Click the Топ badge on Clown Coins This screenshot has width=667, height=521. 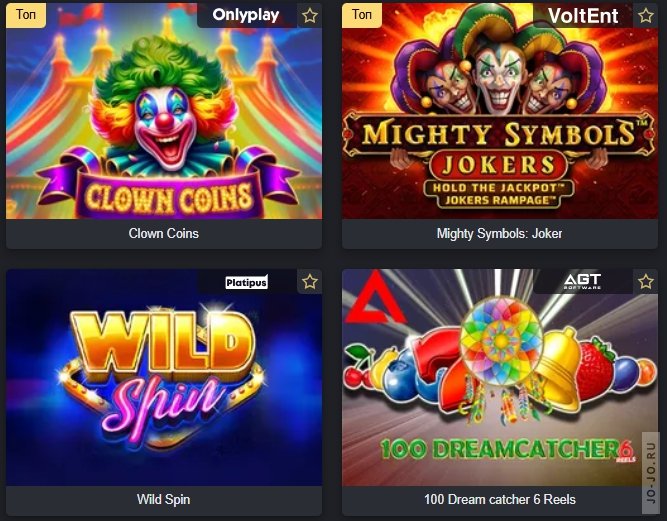click(x=26, y=15)
